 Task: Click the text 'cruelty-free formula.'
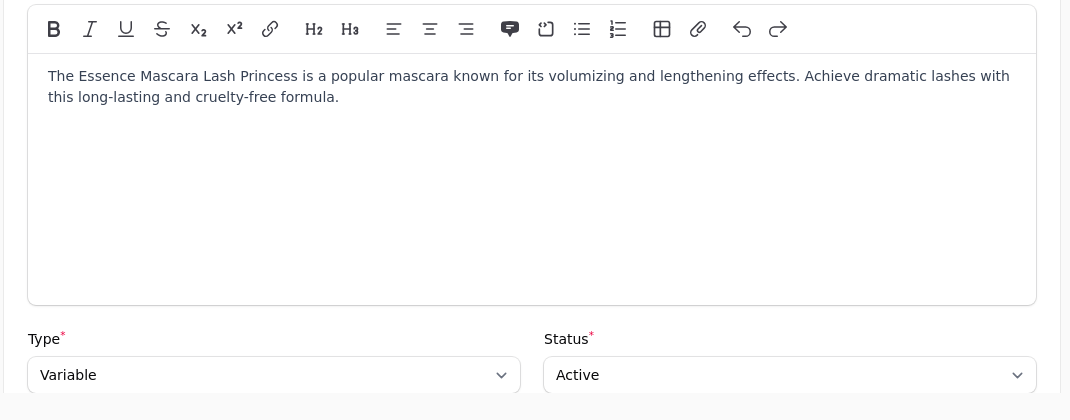pos(268,98)
